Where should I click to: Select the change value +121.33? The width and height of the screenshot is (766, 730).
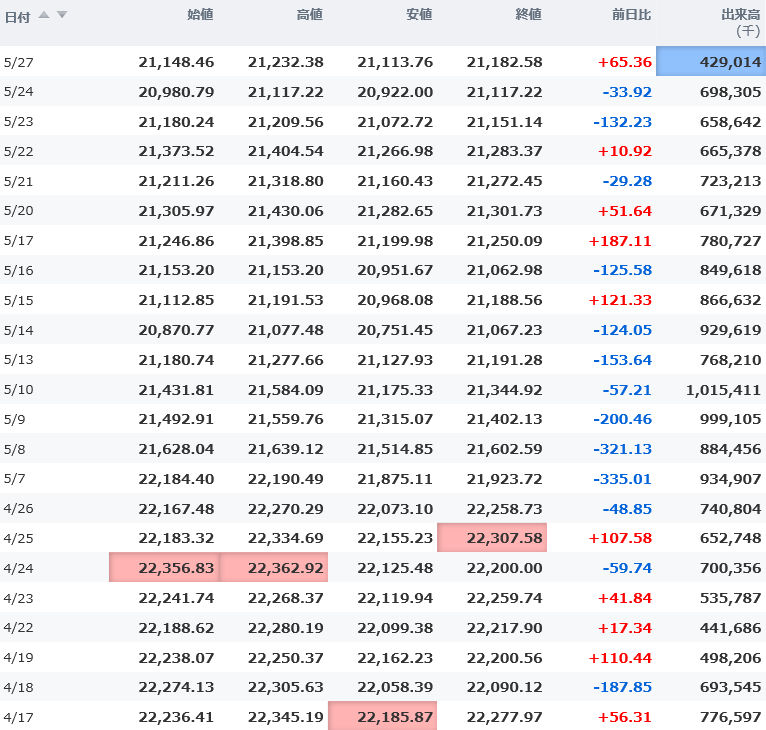pyautogui.click(x=620, y=300)
